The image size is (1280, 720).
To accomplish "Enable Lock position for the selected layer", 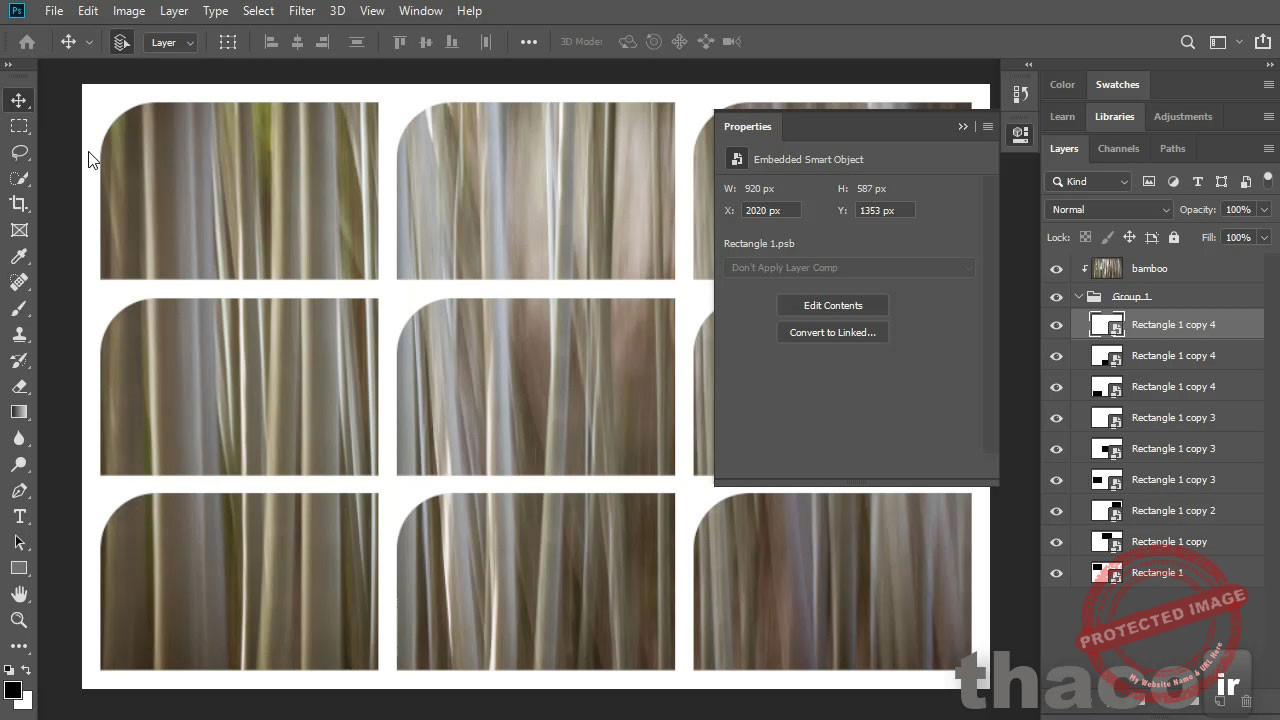I will (x=1129, y=237).
